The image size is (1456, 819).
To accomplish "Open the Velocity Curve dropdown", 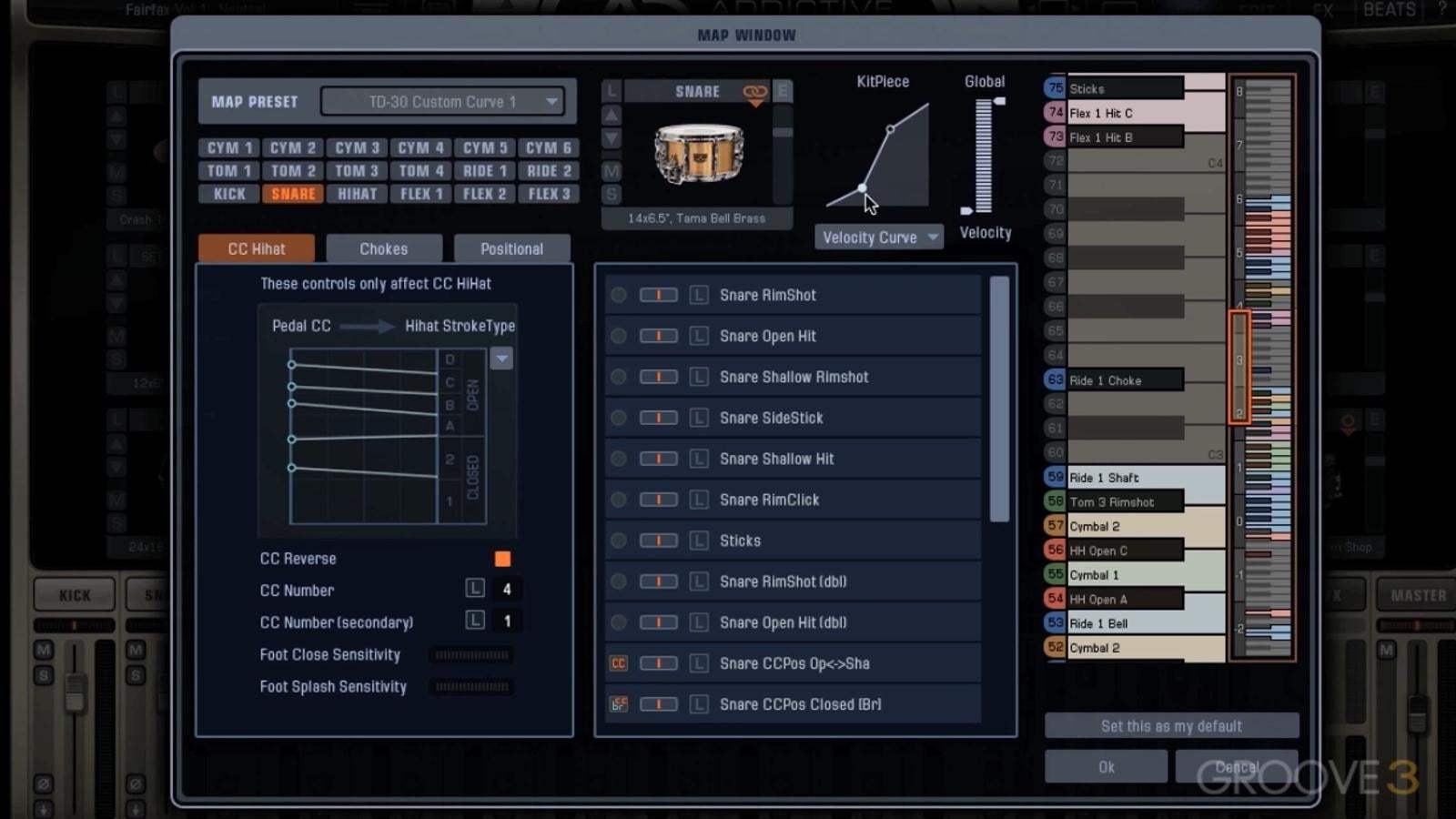I will [879, 238].
